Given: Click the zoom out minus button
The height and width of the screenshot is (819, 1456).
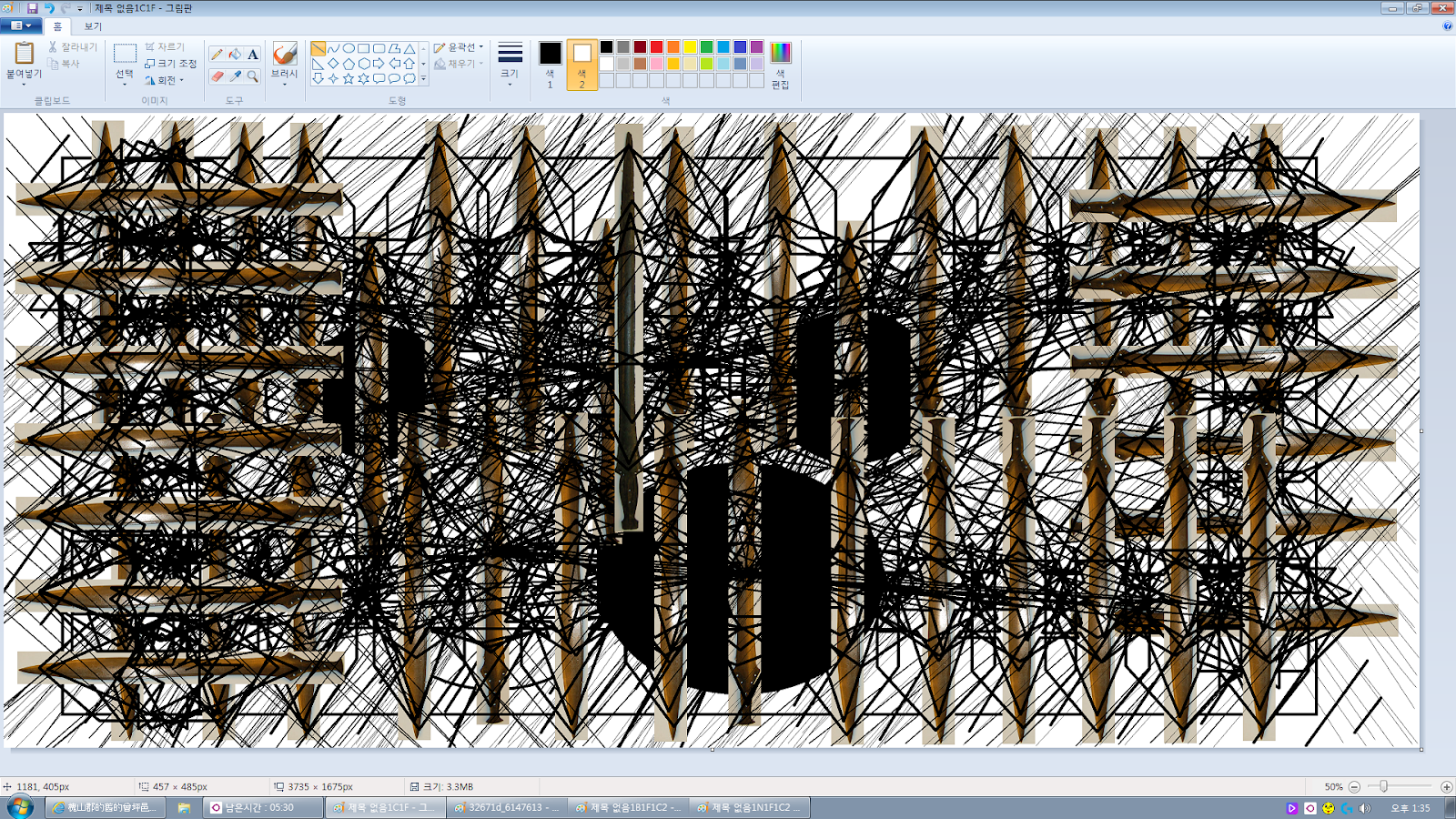Looking at the screenshot, I should point(1354,786).
